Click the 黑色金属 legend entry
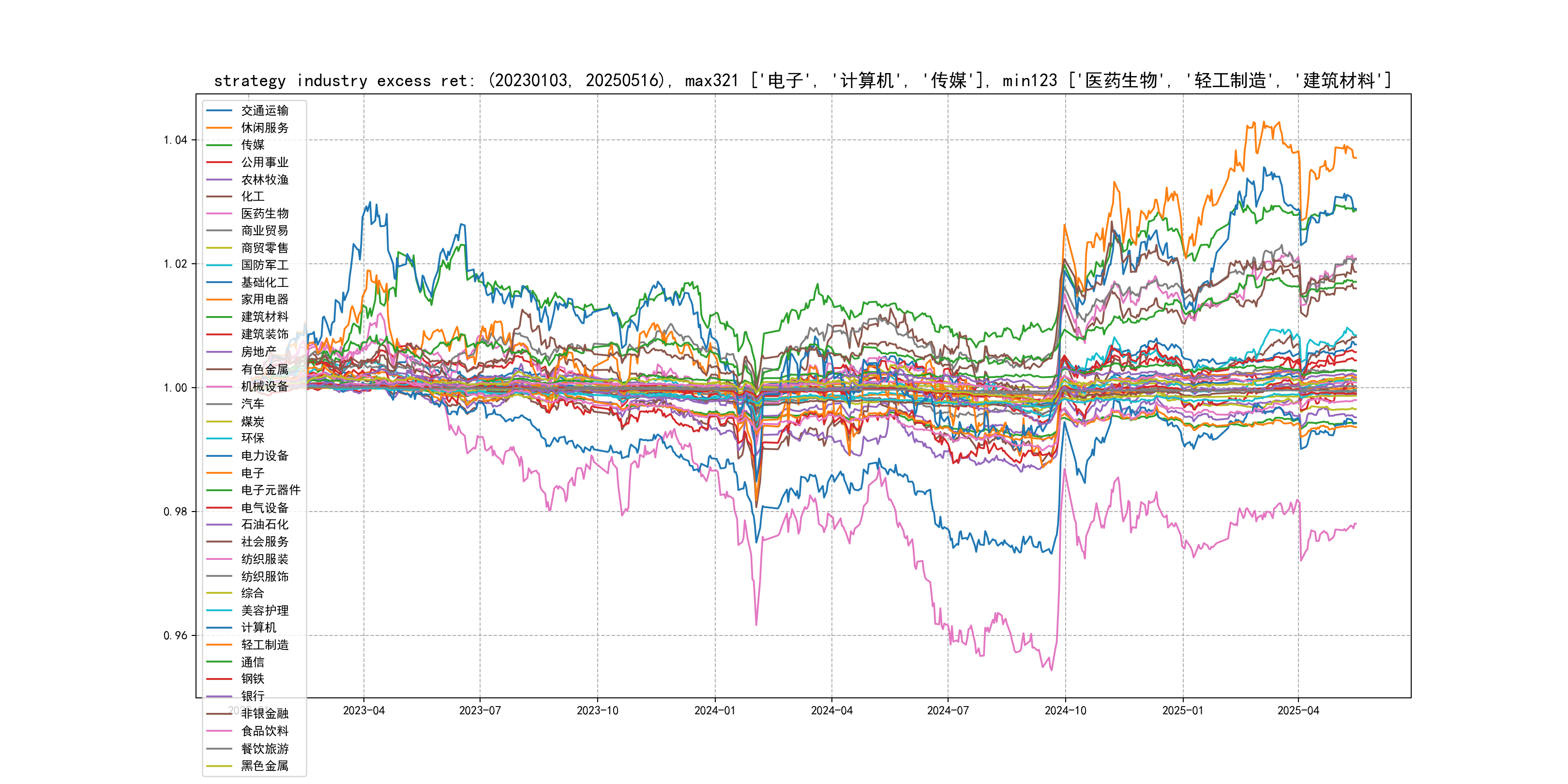Image resolution: width=1568 pixels, height=784 pixels. pos(264,766)
